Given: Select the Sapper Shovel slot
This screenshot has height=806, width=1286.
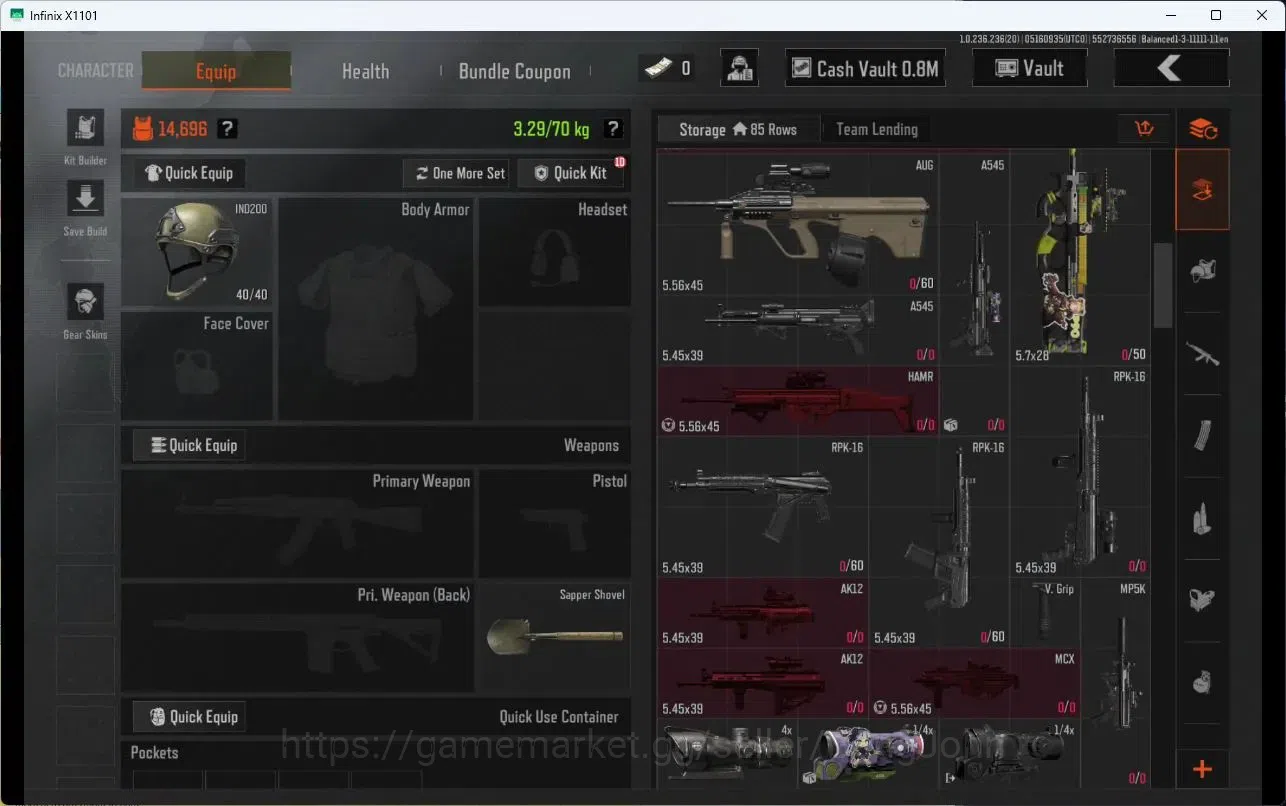Looking at the screenshot, I should (555, 638).
